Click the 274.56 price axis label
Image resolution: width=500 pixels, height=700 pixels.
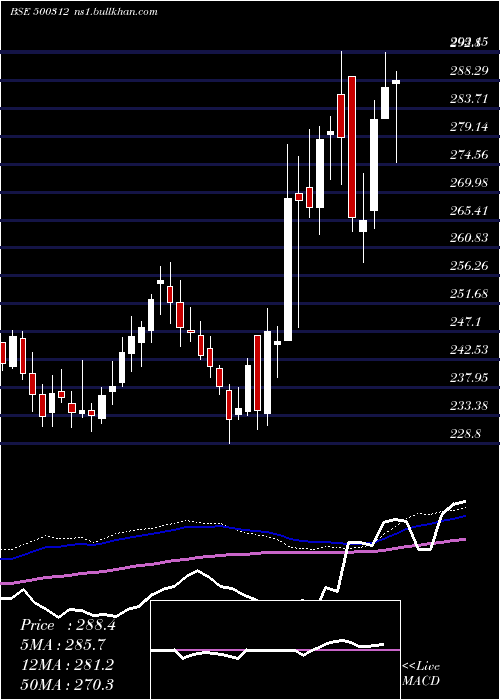point(469,155)
